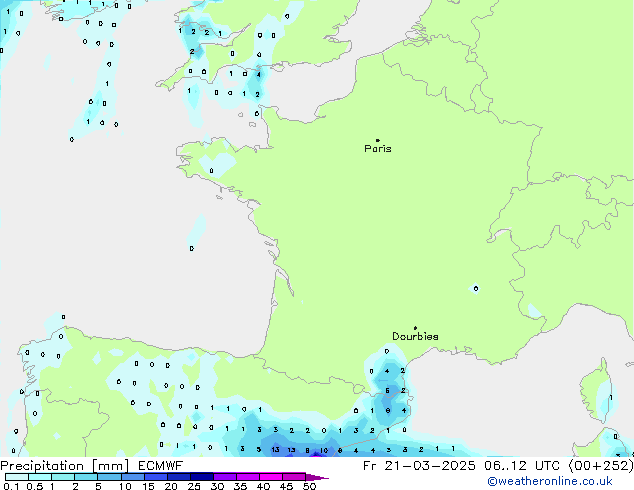The width and height of the screenshot is (634, 490).
Task: Select the '(00+252)' forecast offset
Action: 600,466
